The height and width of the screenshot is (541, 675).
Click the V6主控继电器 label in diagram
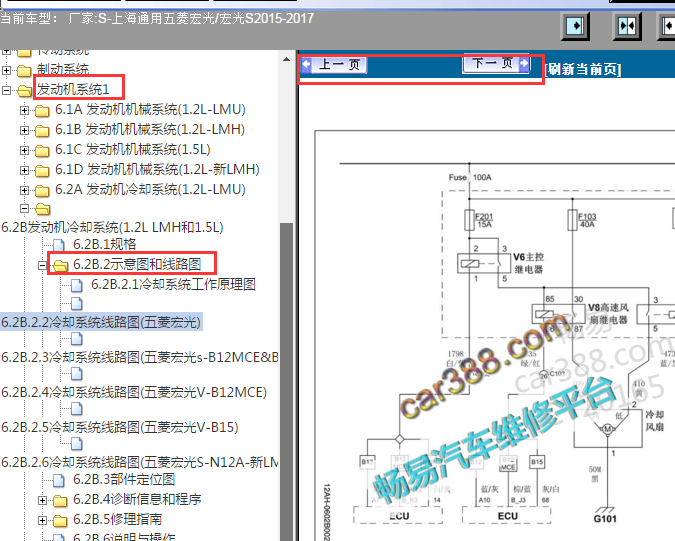click(x=529, y=263)
